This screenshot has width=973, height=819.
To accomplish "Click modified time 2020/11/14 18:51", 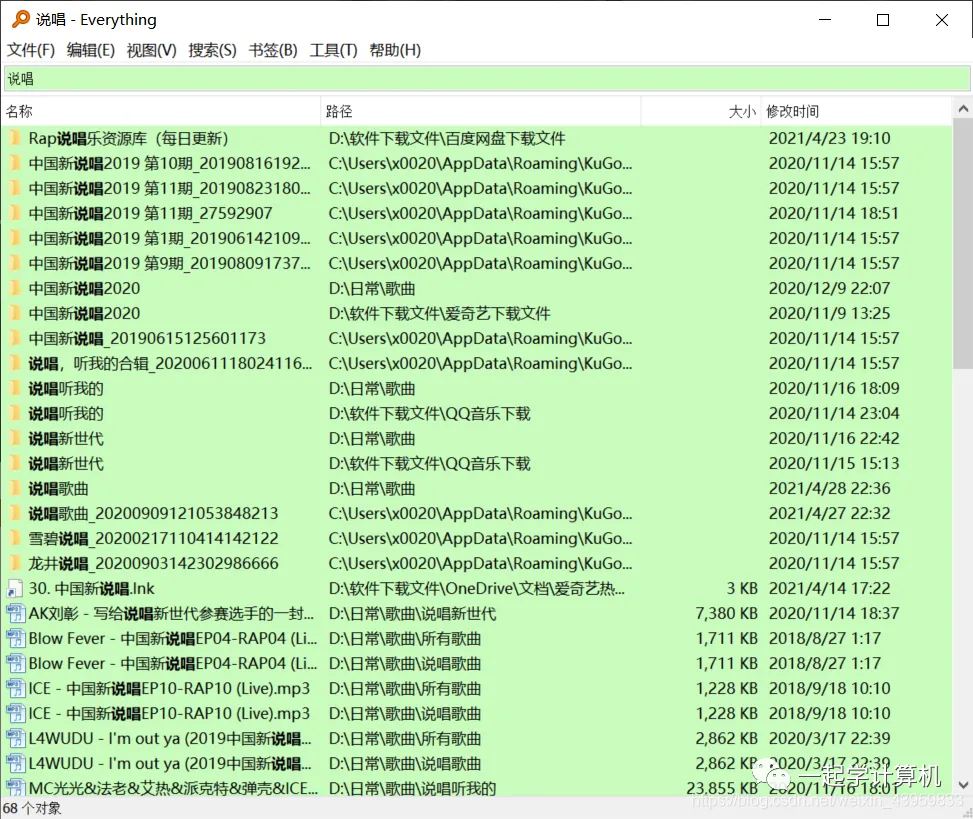I will pyautogui.click(x=833, y=213).
